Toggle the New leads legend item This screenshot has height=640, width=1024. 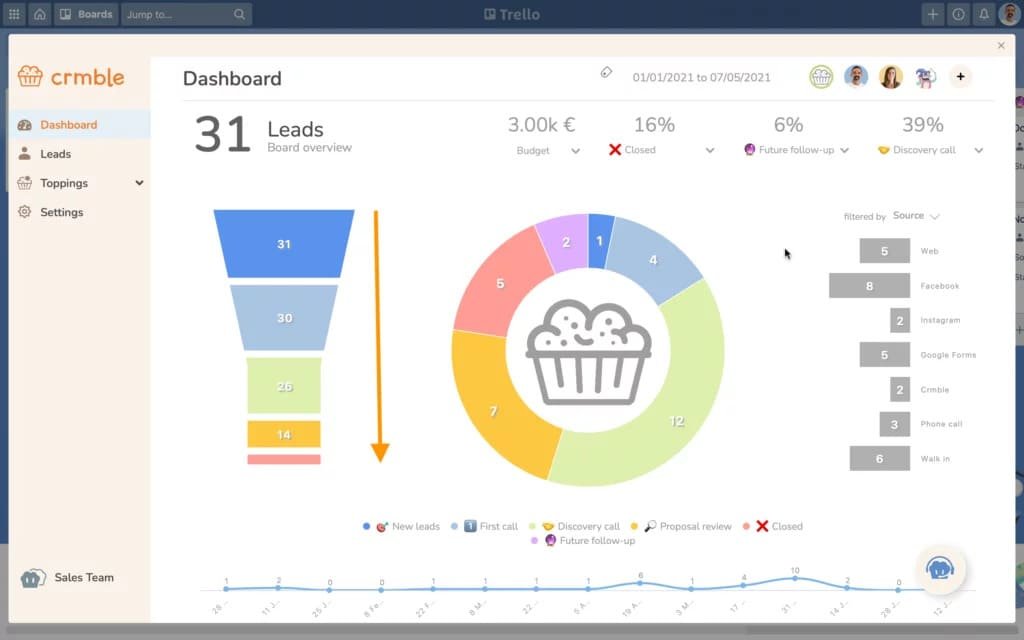click(x=400, y=526)
